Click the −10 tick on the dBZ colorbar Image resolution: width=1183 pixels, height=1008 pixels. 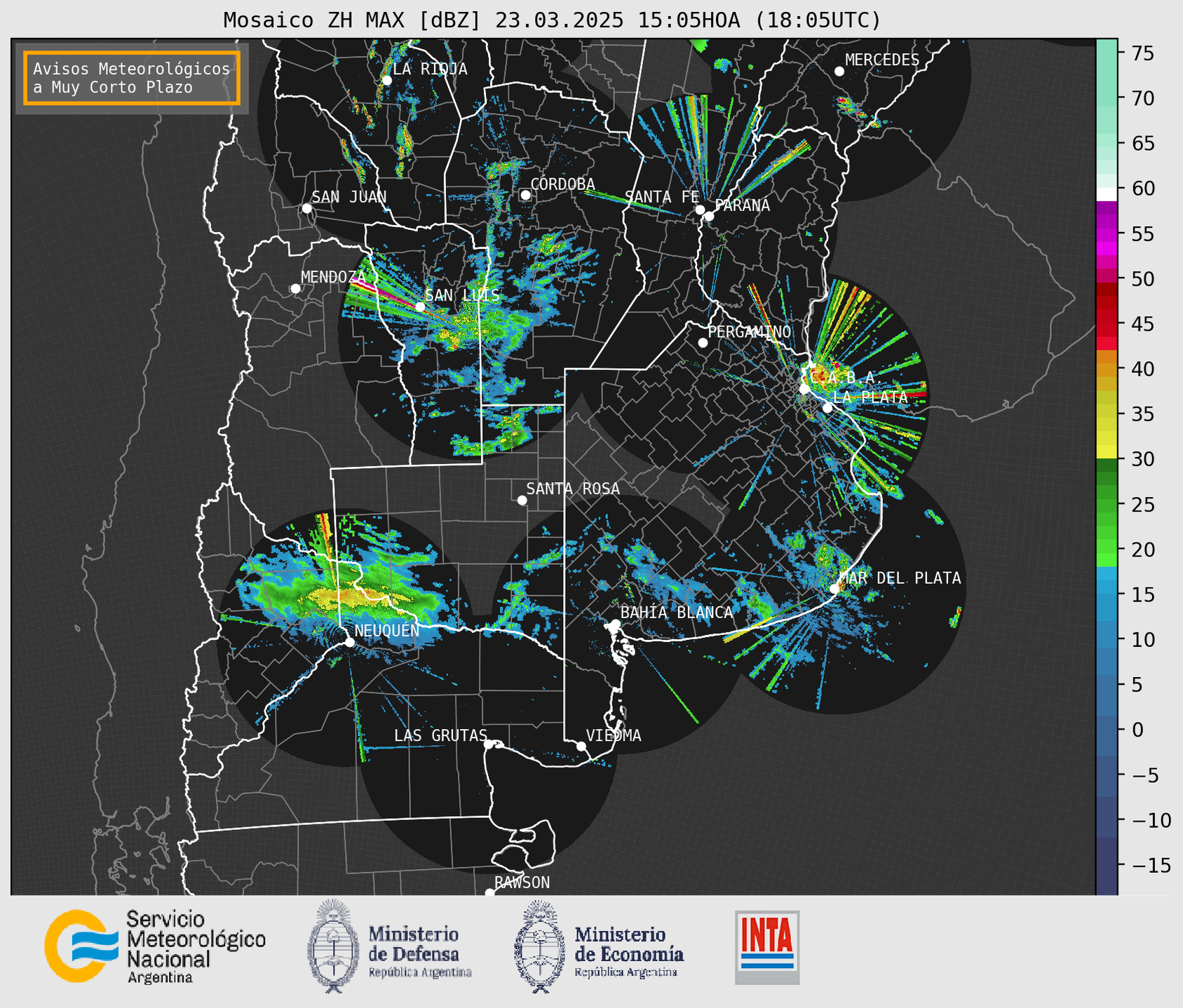coord(1152,820)
